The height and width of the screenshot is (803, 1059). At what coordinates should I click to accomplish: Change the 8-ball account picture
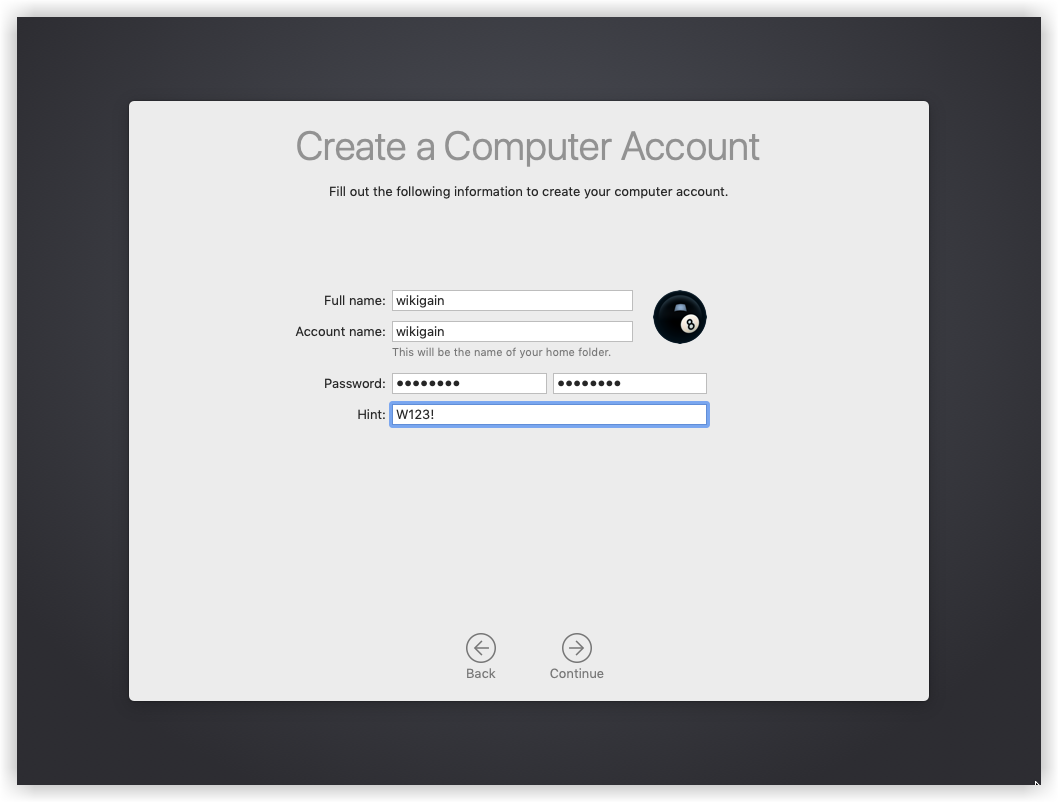pyautogui.click(x=680, y=317)
